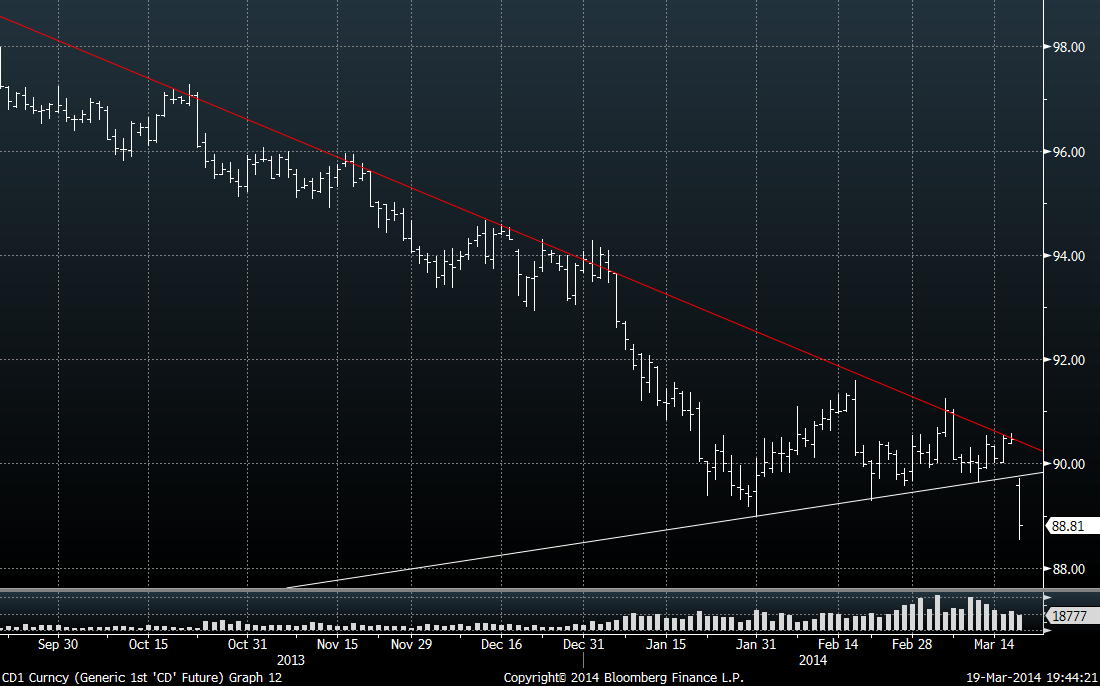1100x686 pixels.
Task: Select the Dec 31 date marker
Action: pyautogui.click(x=583, y=645)
